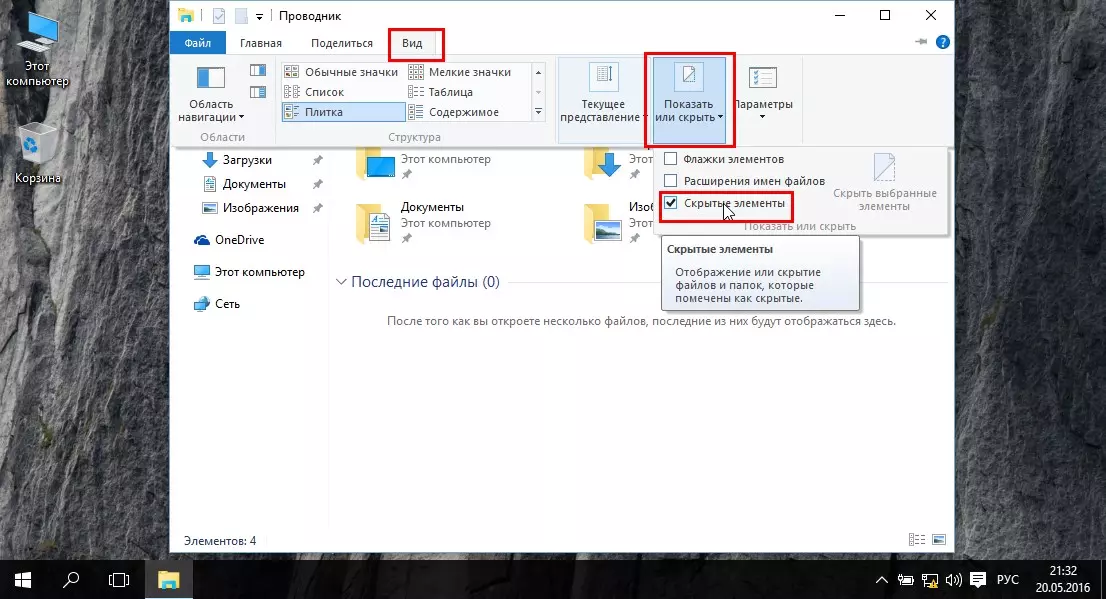
Task: Switch to details view icon in status bar
Action: [x=918, y=540]
